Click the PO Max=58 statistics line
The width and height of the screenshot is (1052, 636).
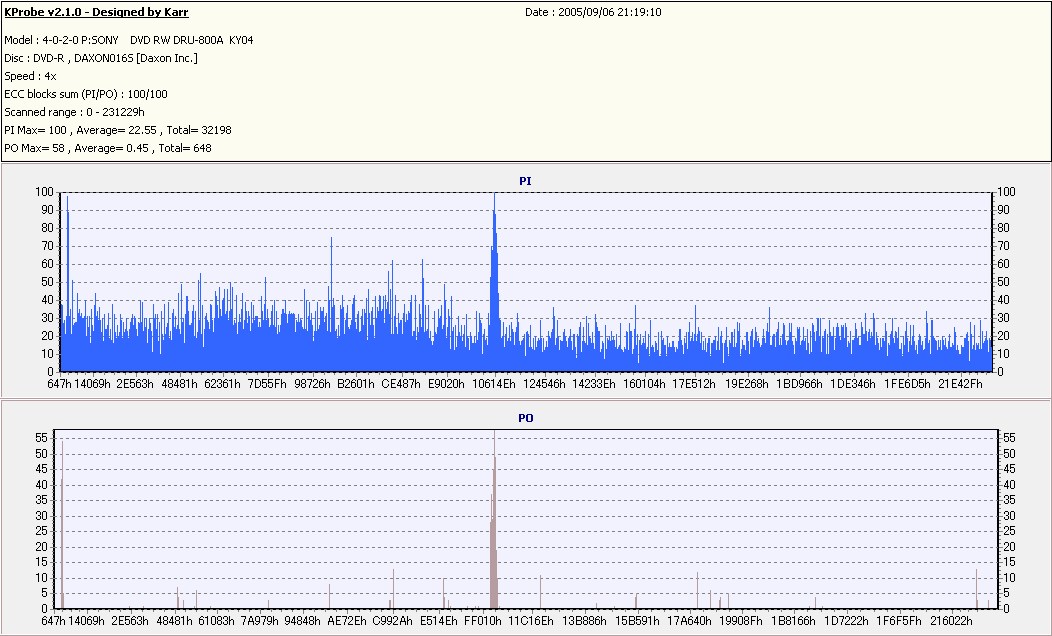pyautogui.click(x=108, y=148)
